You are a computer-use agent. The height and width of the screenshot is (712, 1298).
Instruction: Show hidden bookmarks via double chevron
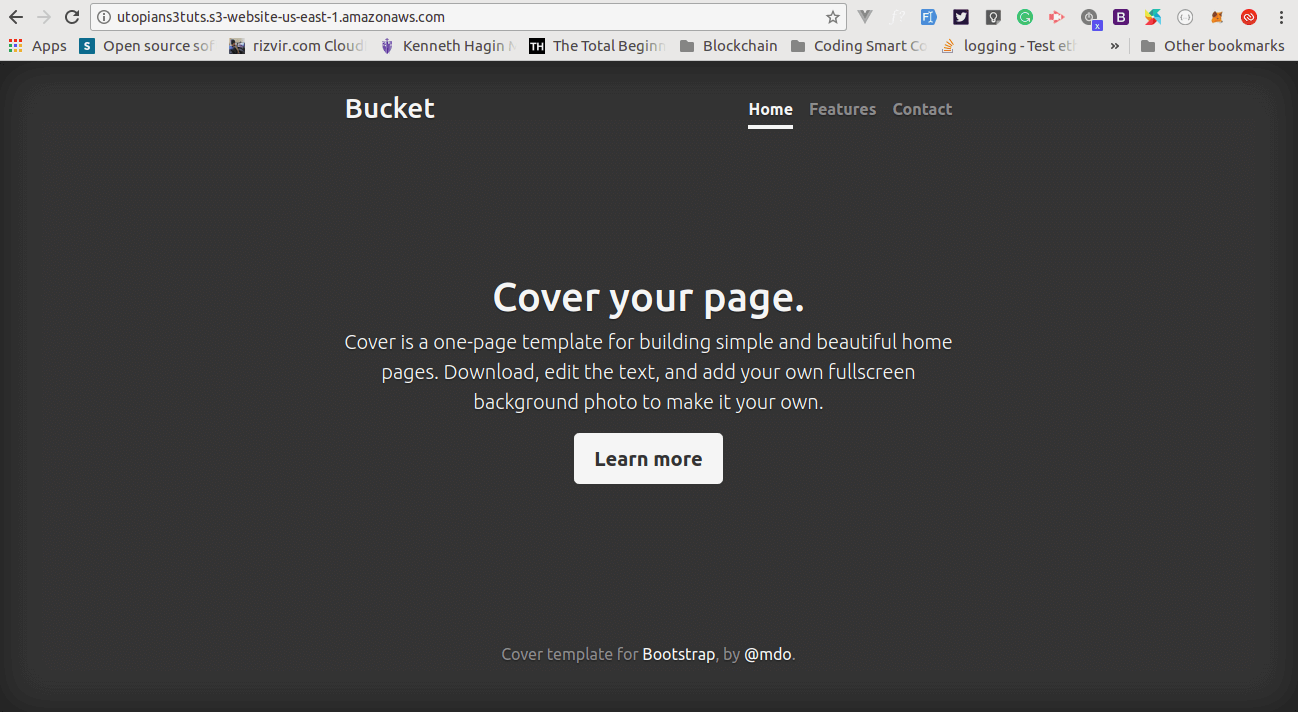coord(1114,46)
